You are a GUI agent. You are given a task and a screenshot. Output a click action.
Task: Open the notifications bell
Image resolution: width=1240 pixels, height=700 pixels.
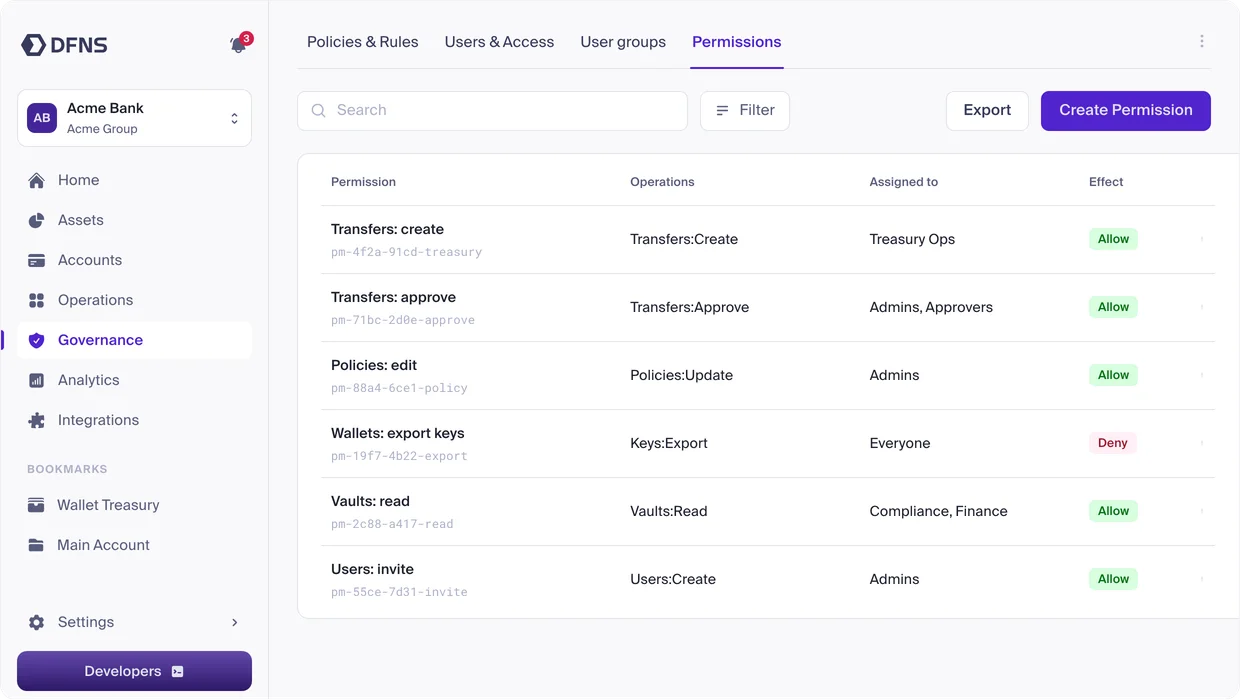click(238, 45)
